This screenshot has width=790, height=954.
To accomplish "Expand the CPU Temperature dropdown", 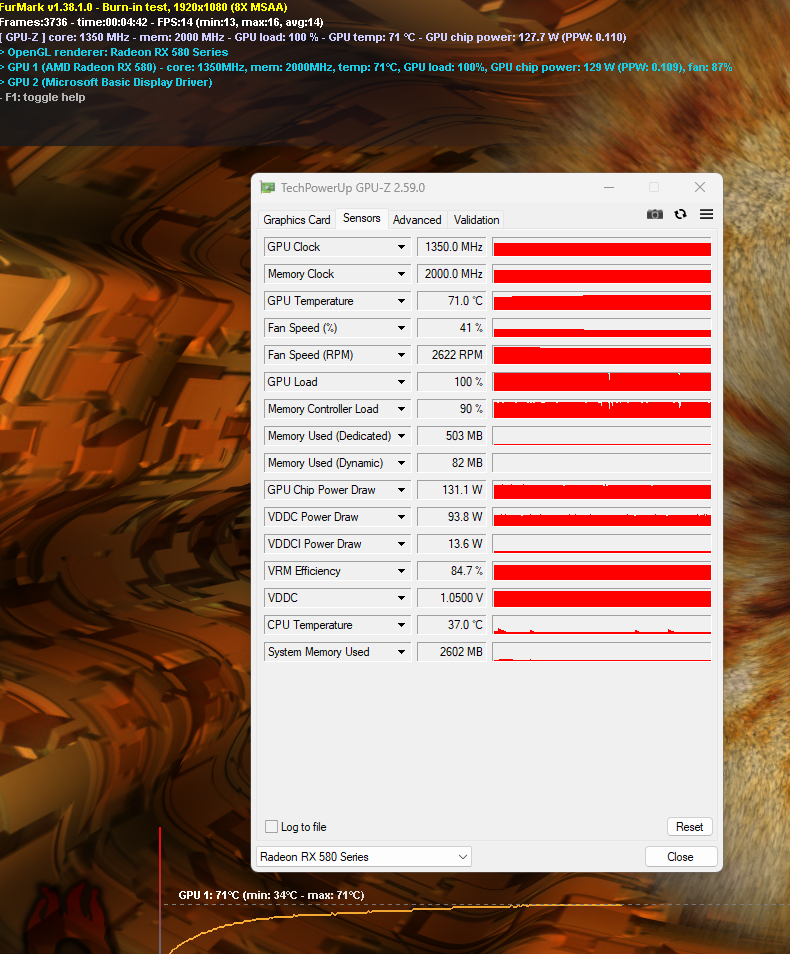I will tap(401, 625).
